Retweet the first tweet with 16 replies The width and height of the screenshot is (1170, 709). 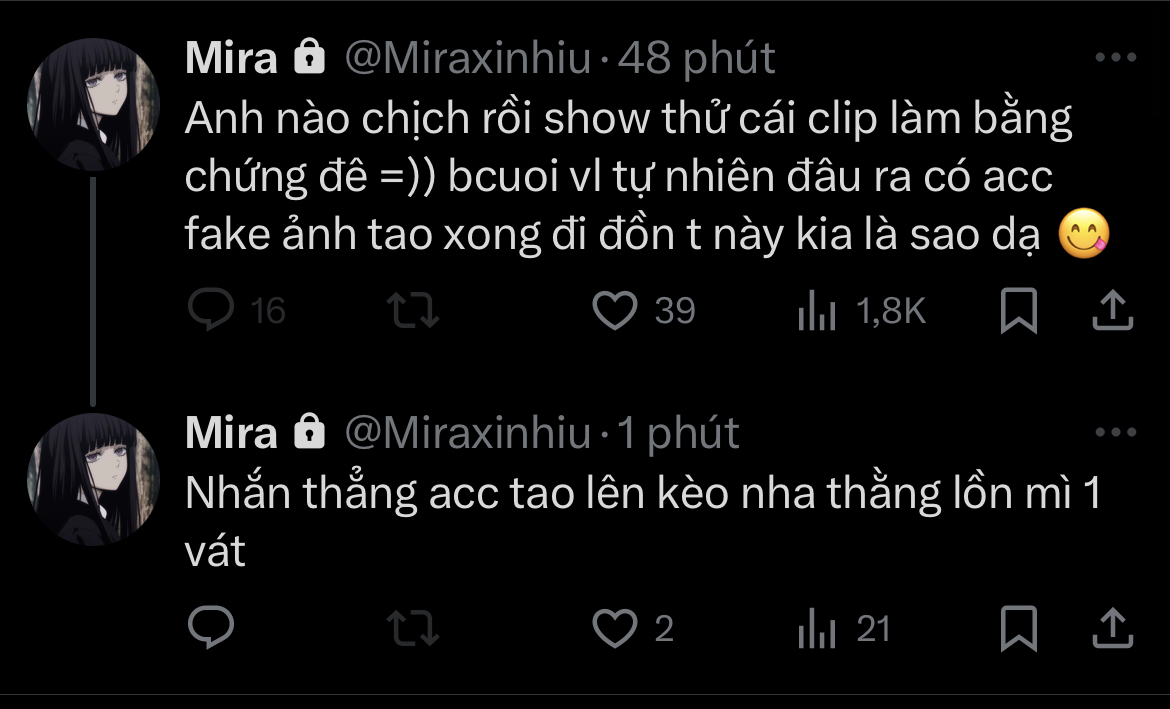tap(413, 312)
